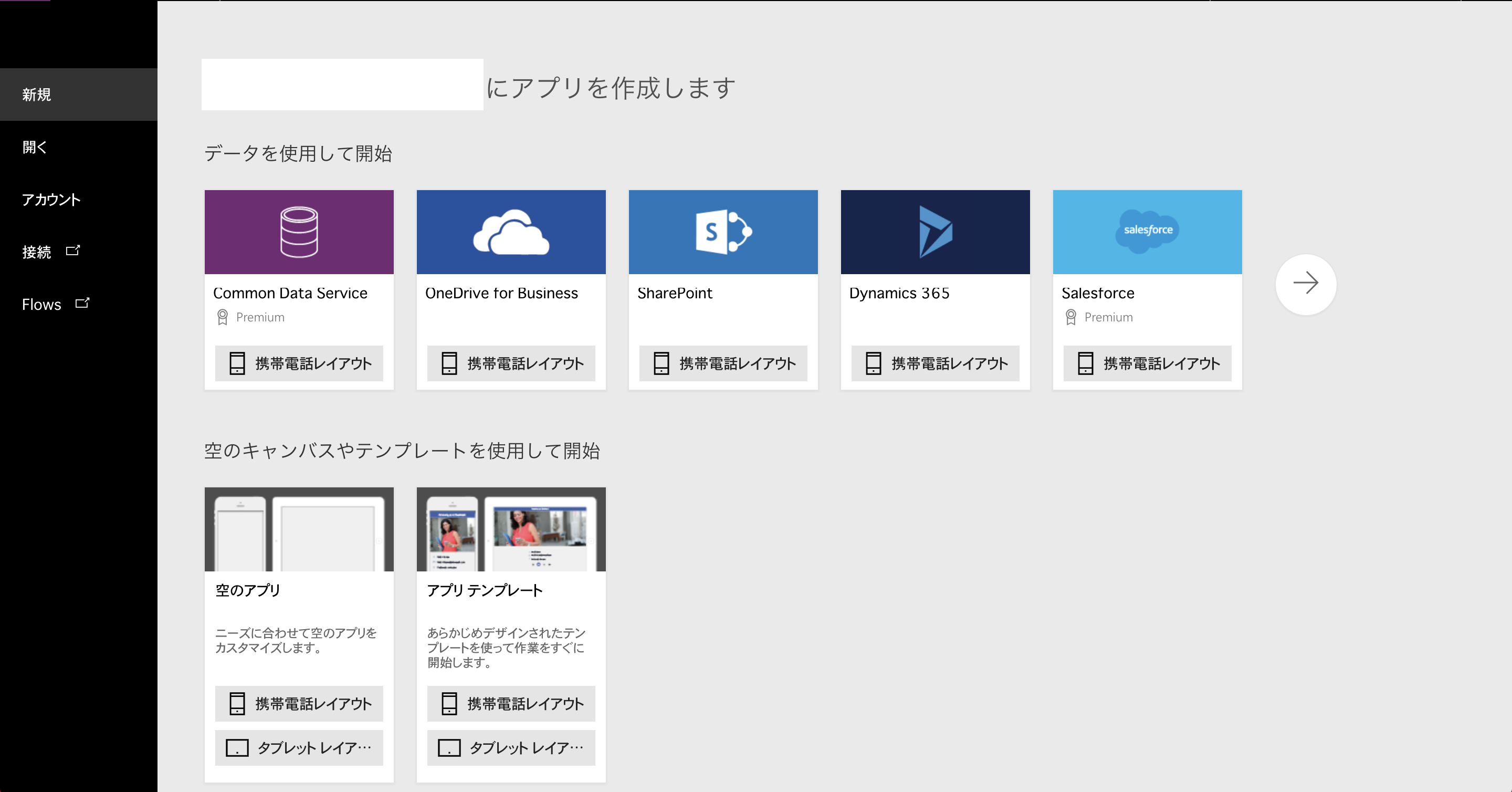Click the SharePoint logo tile
Image resolution: width=1512 pixels, height=792 pixels.
(x=723, y=232)
